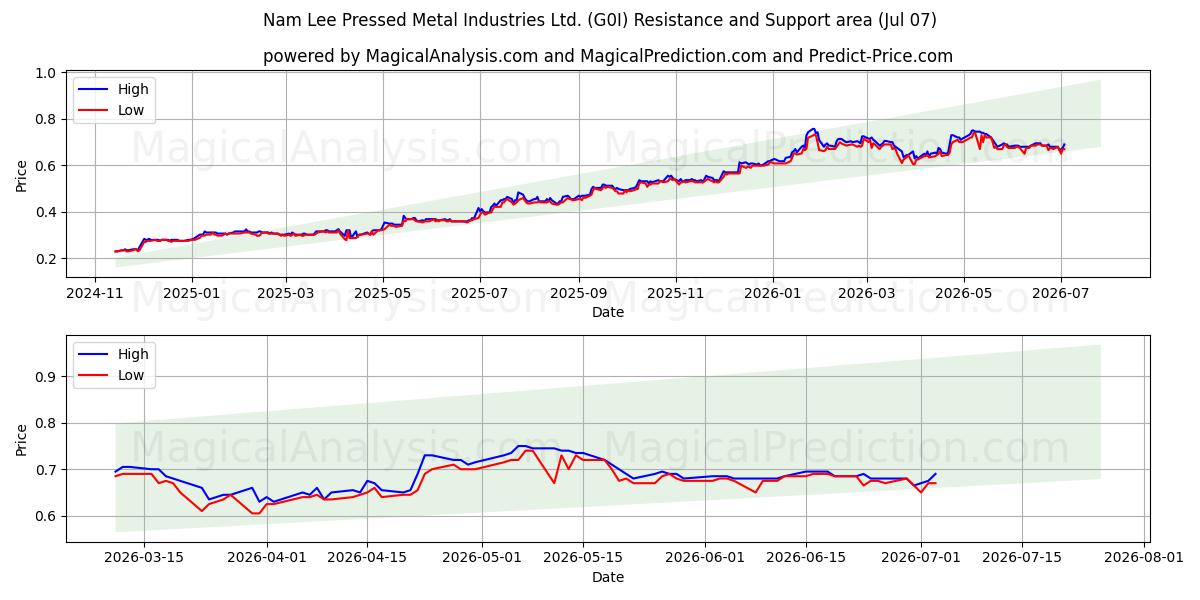
Task: Click the '2025-09' x-axis label
Action: 578,294
